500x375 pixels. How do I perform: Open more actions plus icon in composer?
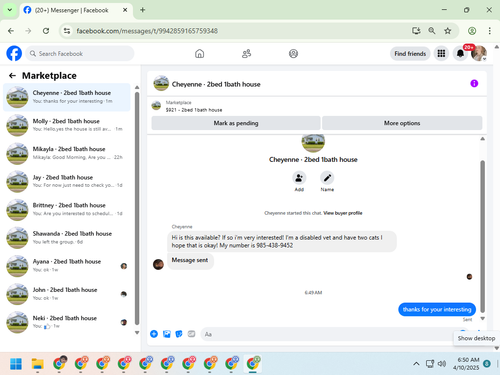click(x=154, y=334)
